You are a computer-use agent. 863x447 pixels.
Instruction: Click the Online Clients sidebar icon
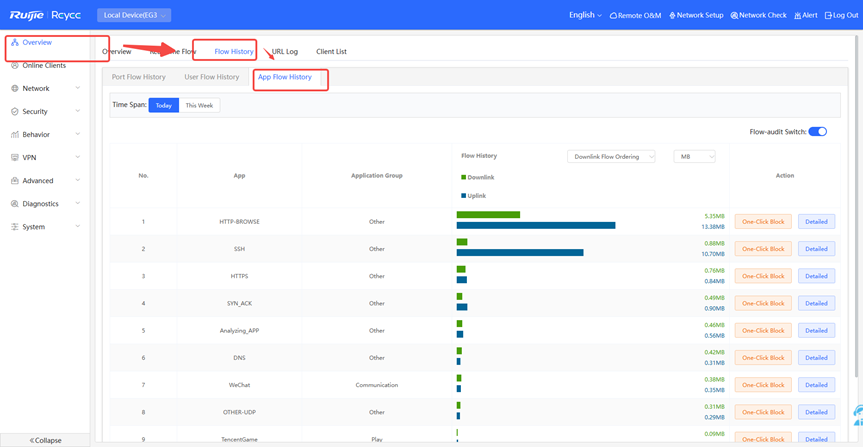15,66
